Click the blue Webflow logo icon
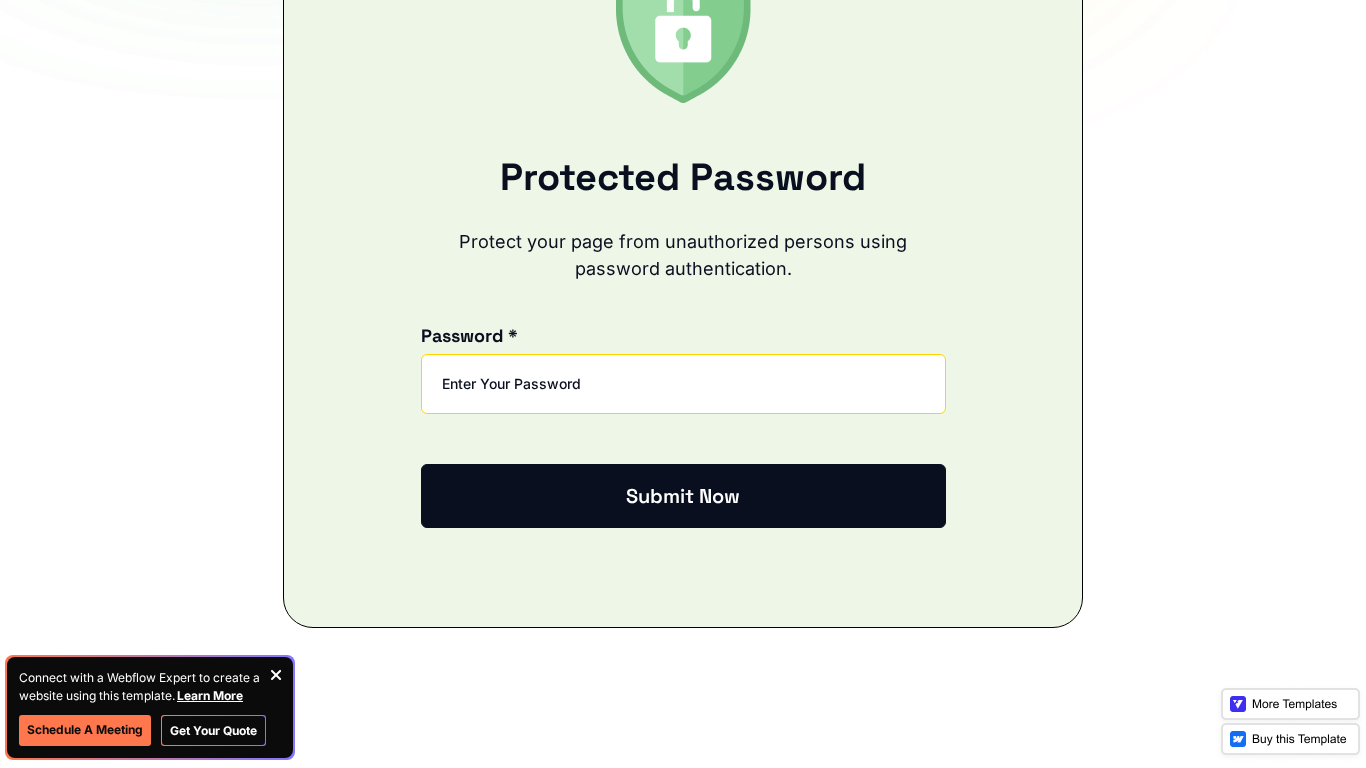This screenshot has height=768, width=1366. pos(1238,739)
